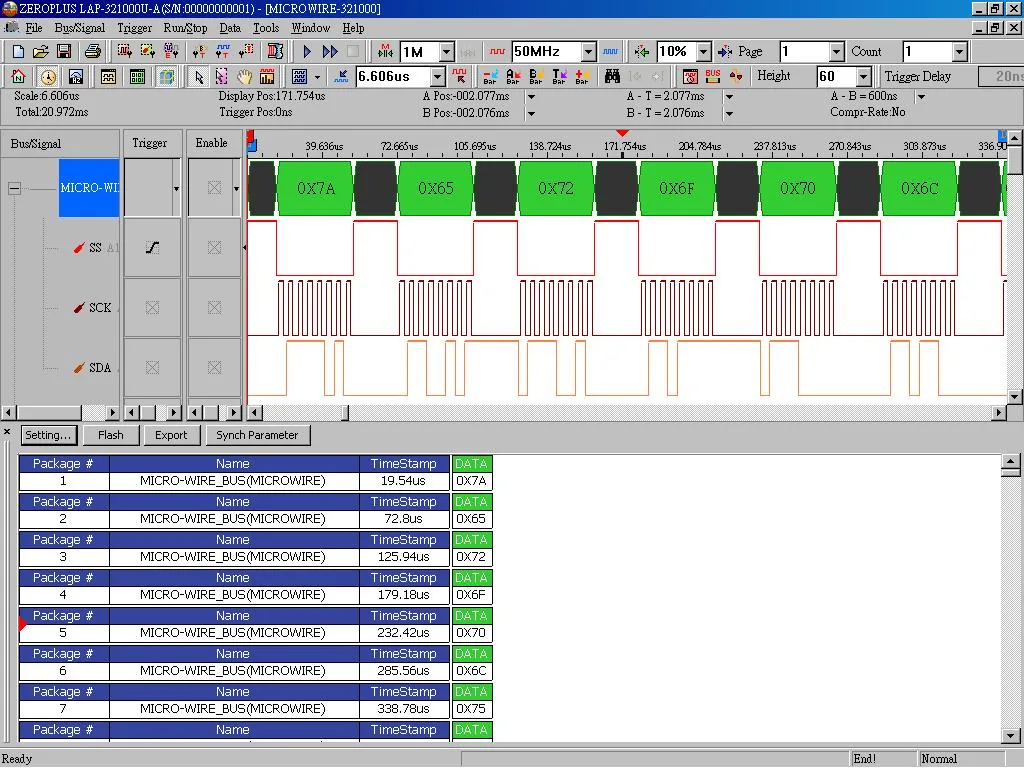Select the 0X7A decoded packet in waveform
The height and width of the screenshot is (768, 1024).
(x=316, y=188)
